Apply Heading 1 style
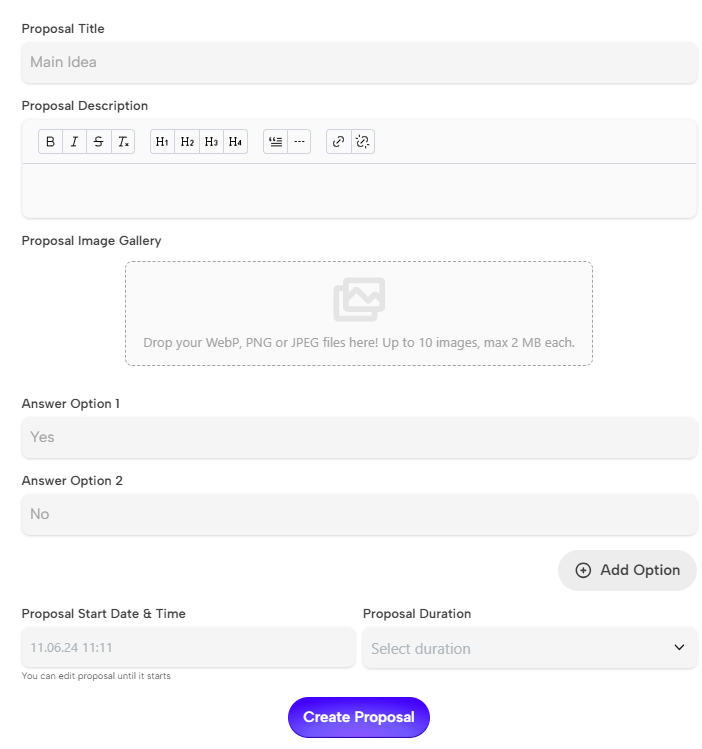 point(162,142)
